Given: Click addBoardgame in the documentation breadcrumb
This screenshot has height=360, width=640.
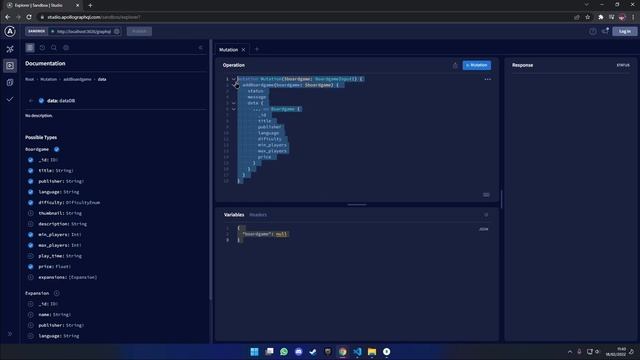Looking at the screenshot, I should coord(77,79).
